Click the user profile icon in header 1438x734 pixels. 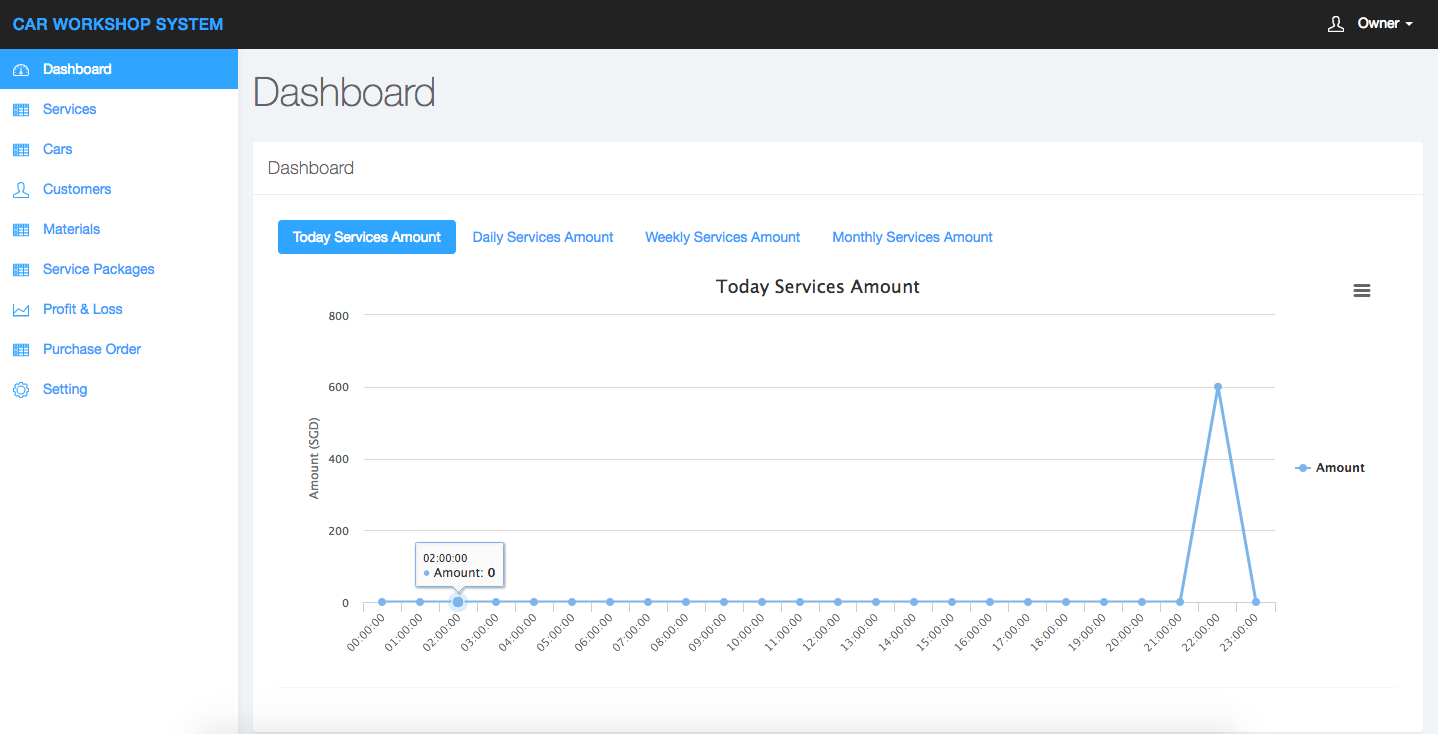coord(1335,24)
